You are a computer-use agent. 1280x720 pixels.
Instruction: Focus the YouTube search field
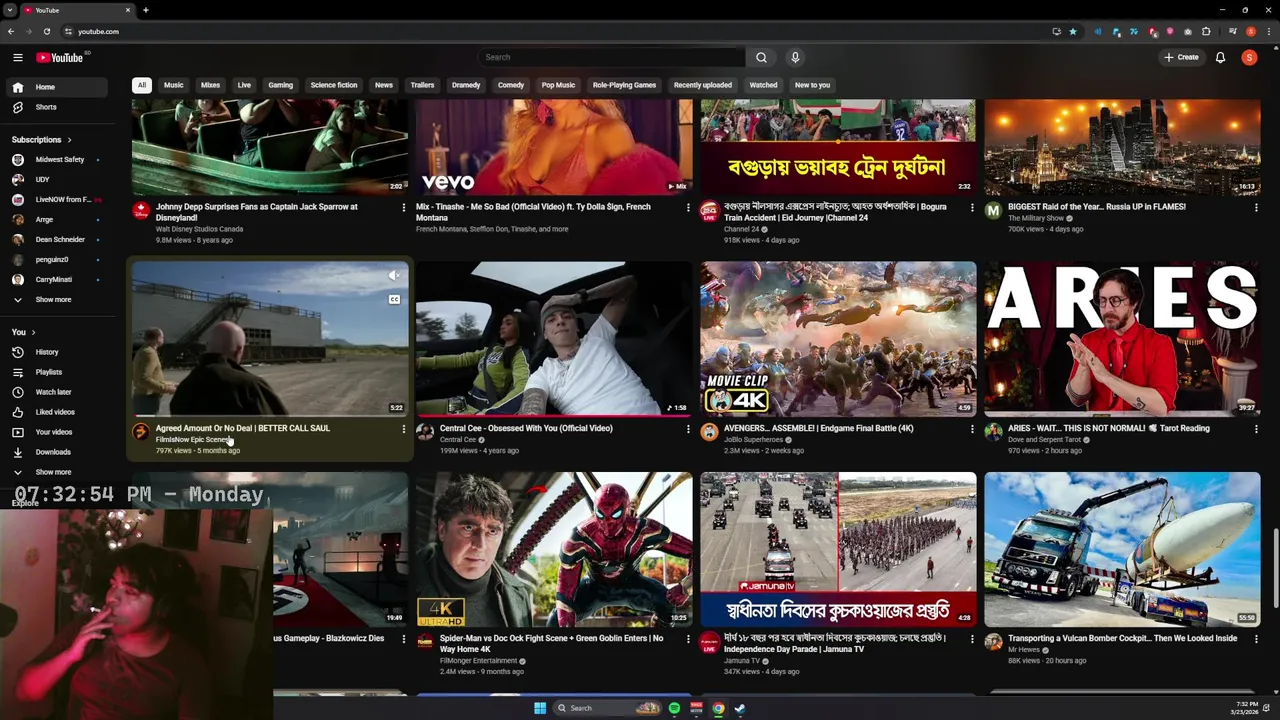point(611,58)
